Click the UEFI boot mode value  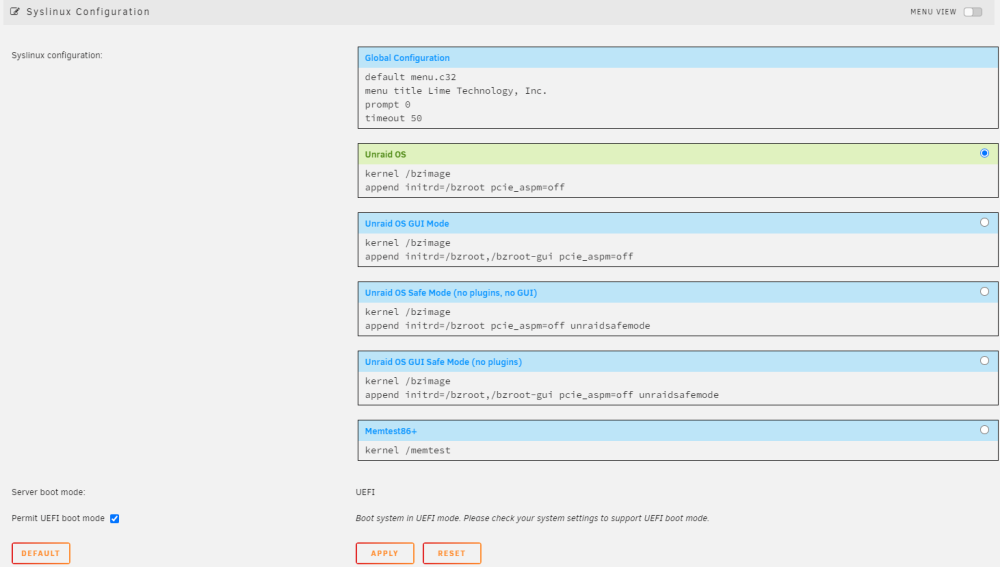tap(365, 492)
